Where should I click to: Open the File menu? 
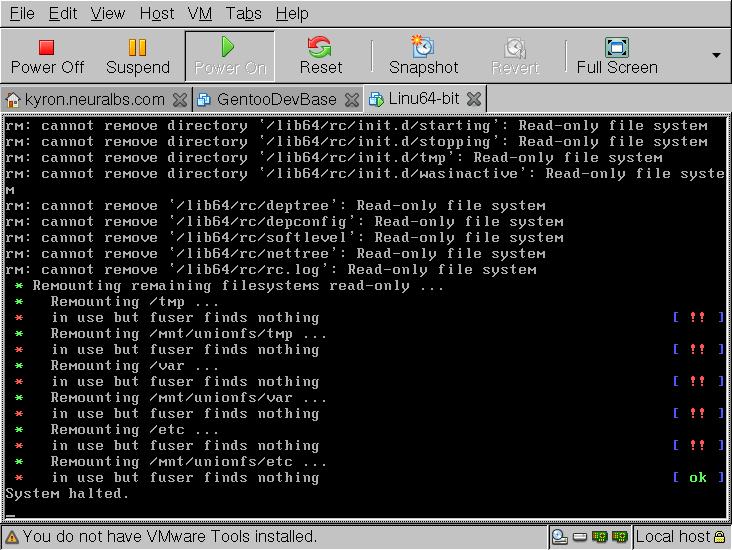(x=21, y=13)
